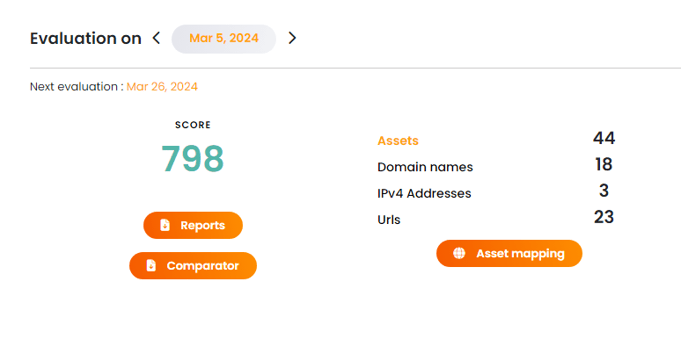Click the Evaluation on heading
Screen dimensions: 681x361
point(86,39)
